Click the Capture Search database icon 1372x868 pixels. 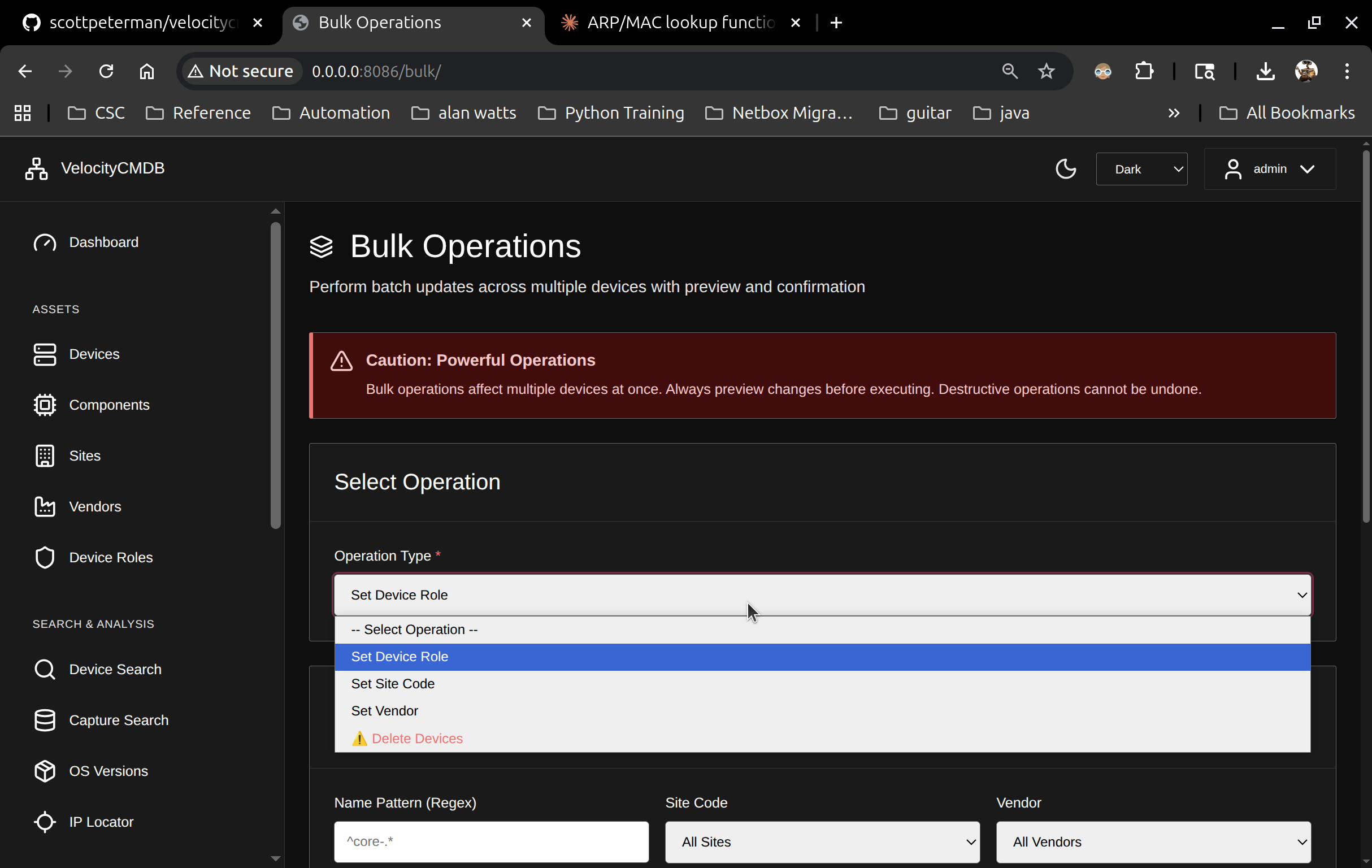pos(45,720)
